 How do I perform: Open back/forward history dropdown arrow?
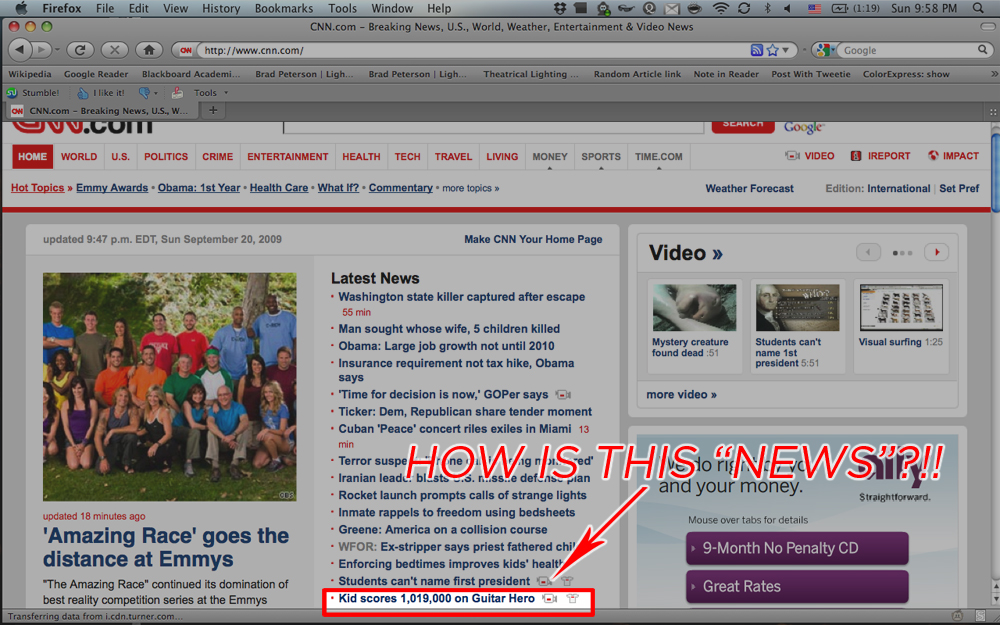point(57,50)
